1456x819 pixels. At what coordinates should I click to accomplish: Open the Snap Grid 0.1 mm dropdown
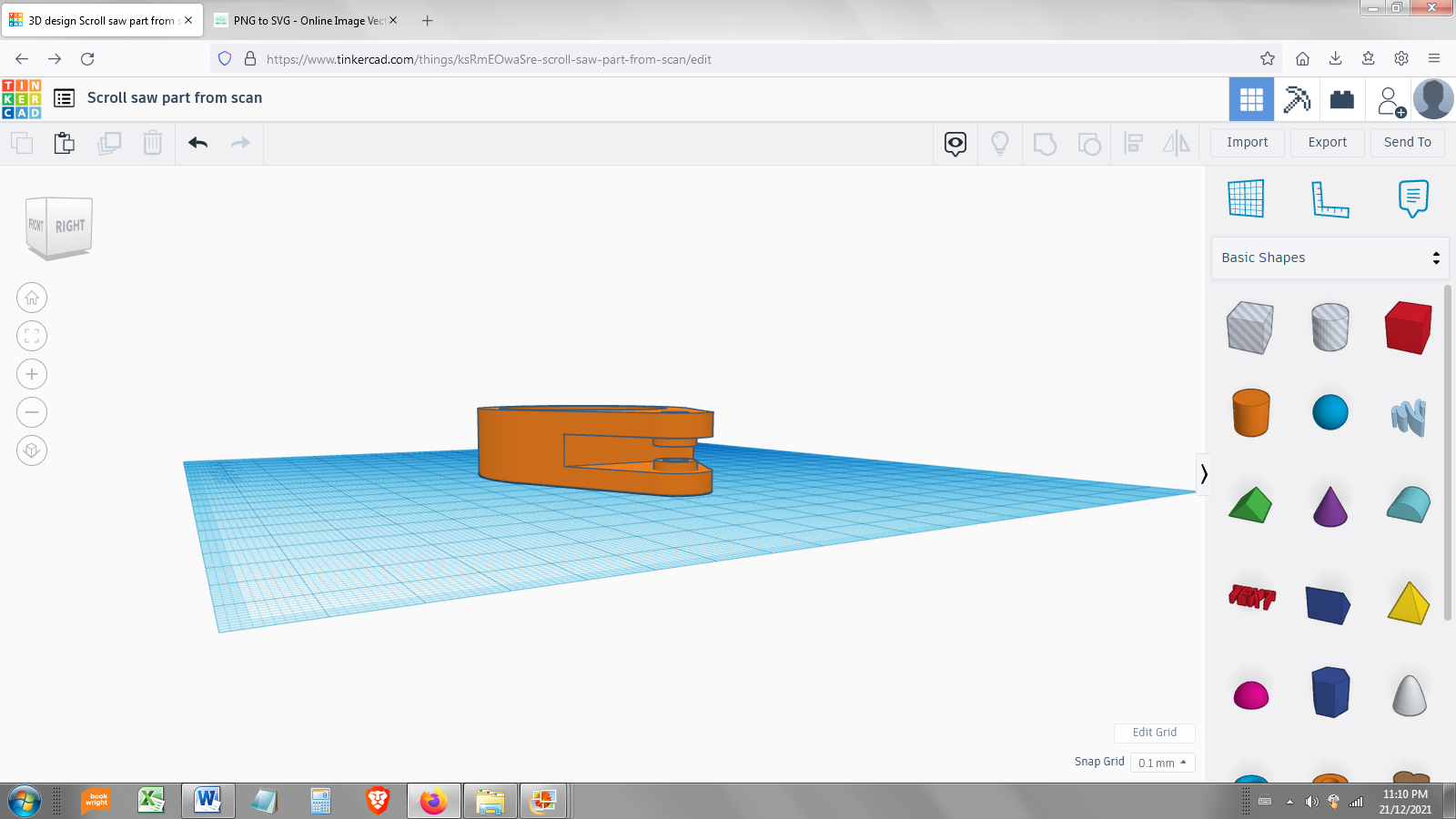[x=1162, y=763]
